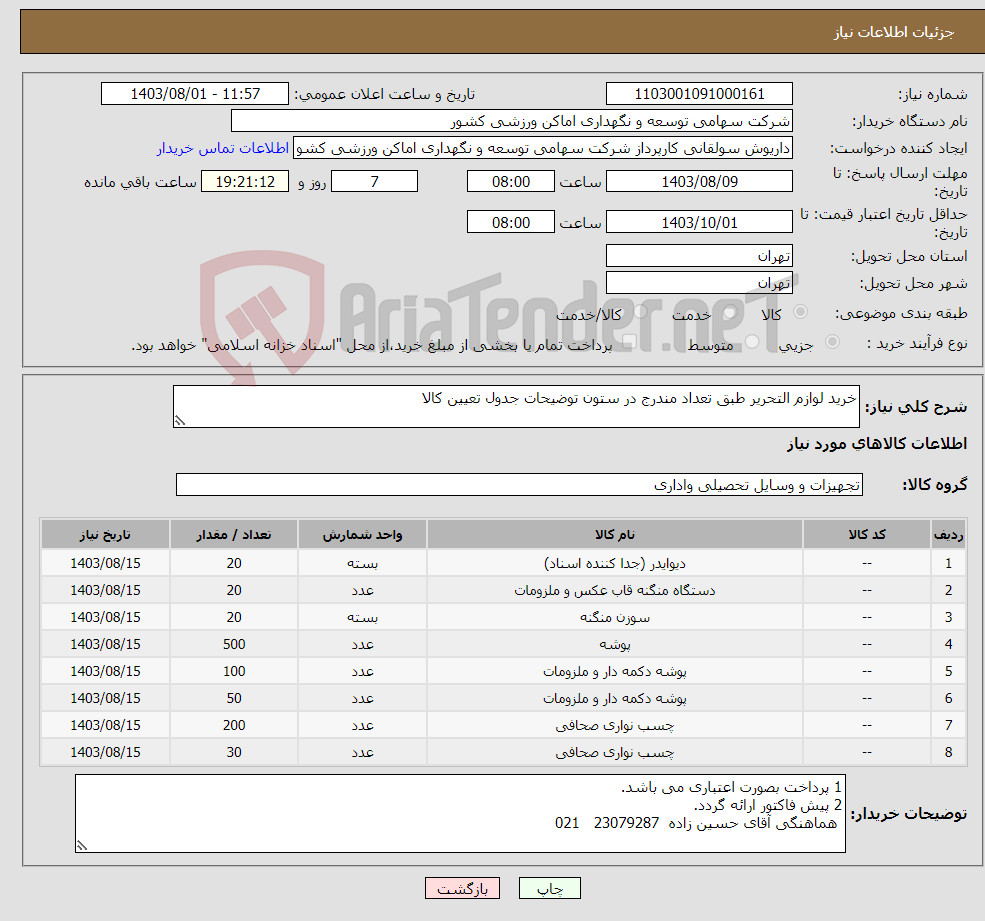Click the buyer organization name field

pyautogui.click(x=512, y=121)
